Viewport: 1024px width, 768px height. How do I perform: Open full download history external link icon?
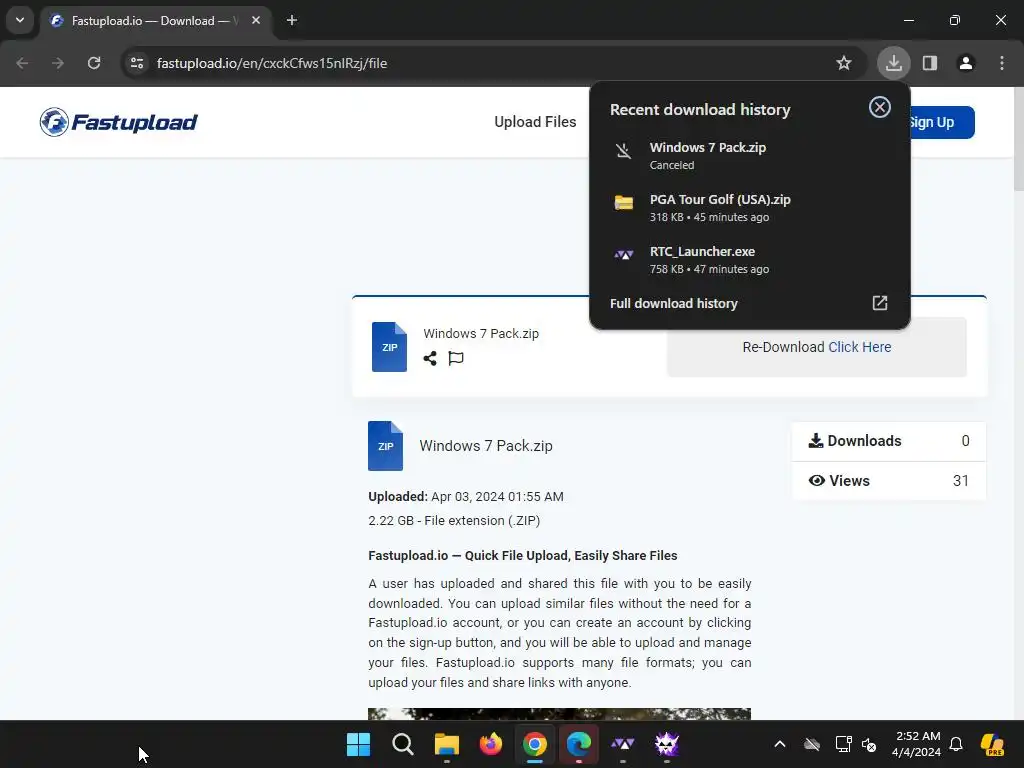(x=880, y=303)
